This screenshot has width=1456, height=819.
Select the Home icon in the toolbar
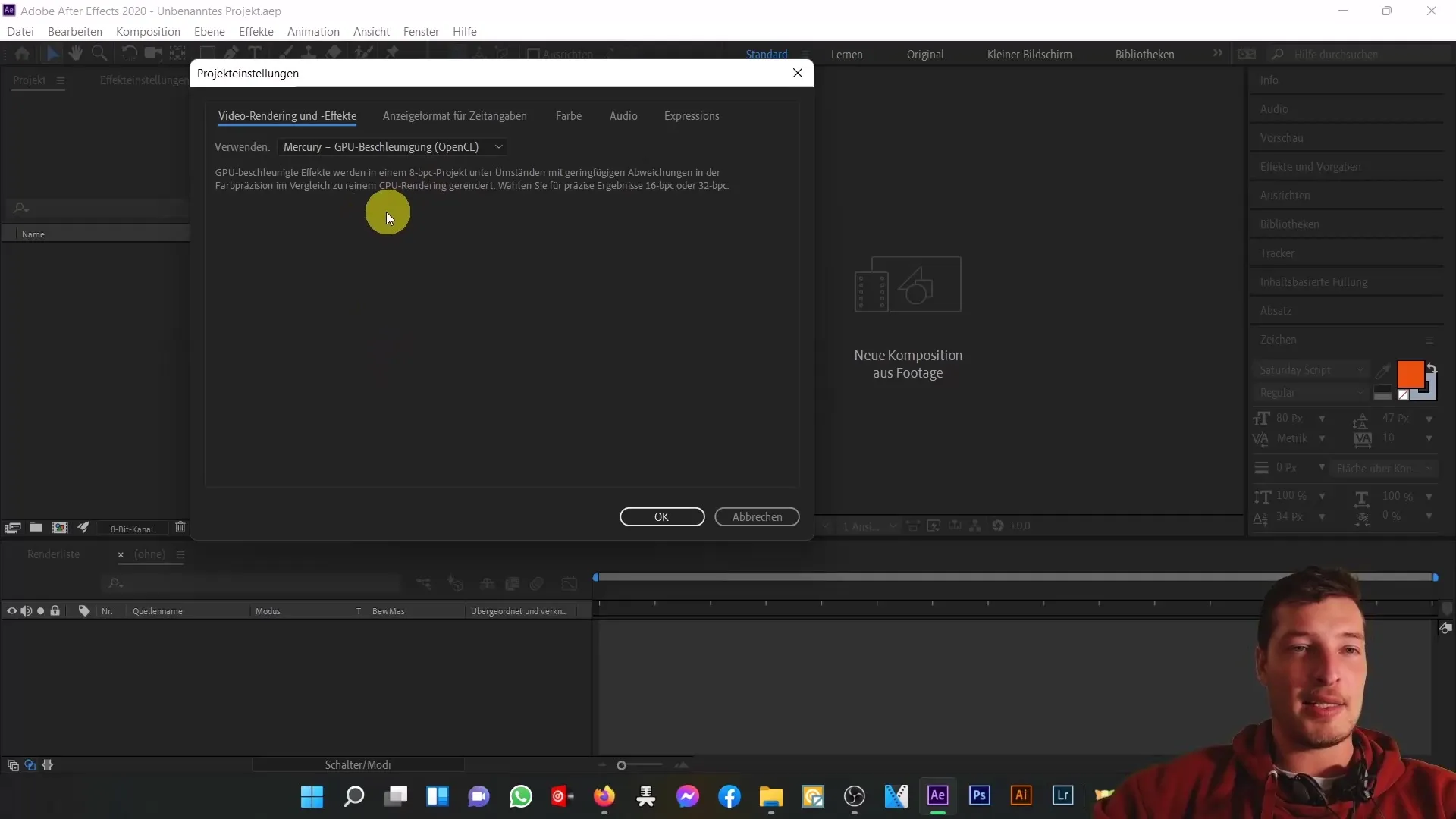[22, 53]
